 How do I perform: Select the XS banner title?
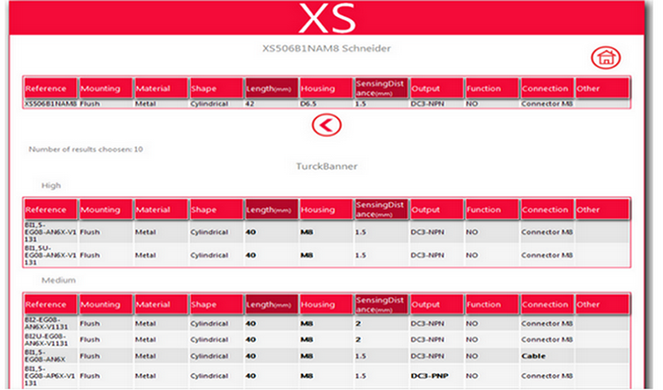click(327, 18)
